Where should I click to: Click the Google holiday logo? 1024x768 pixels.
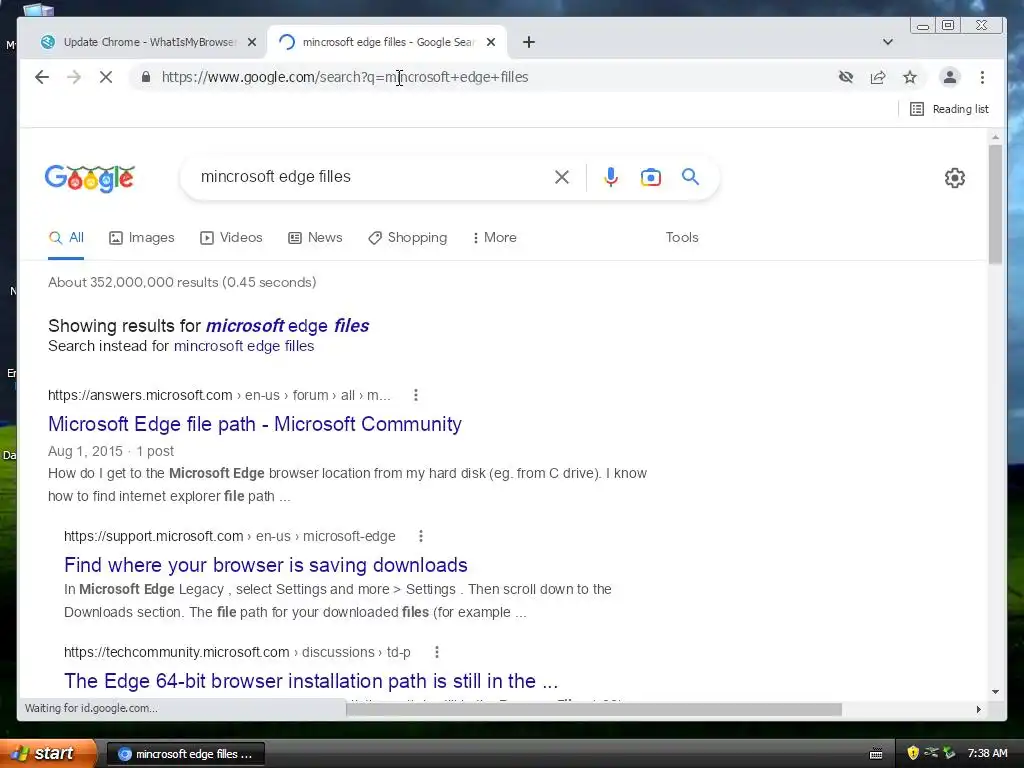point(89,178)
